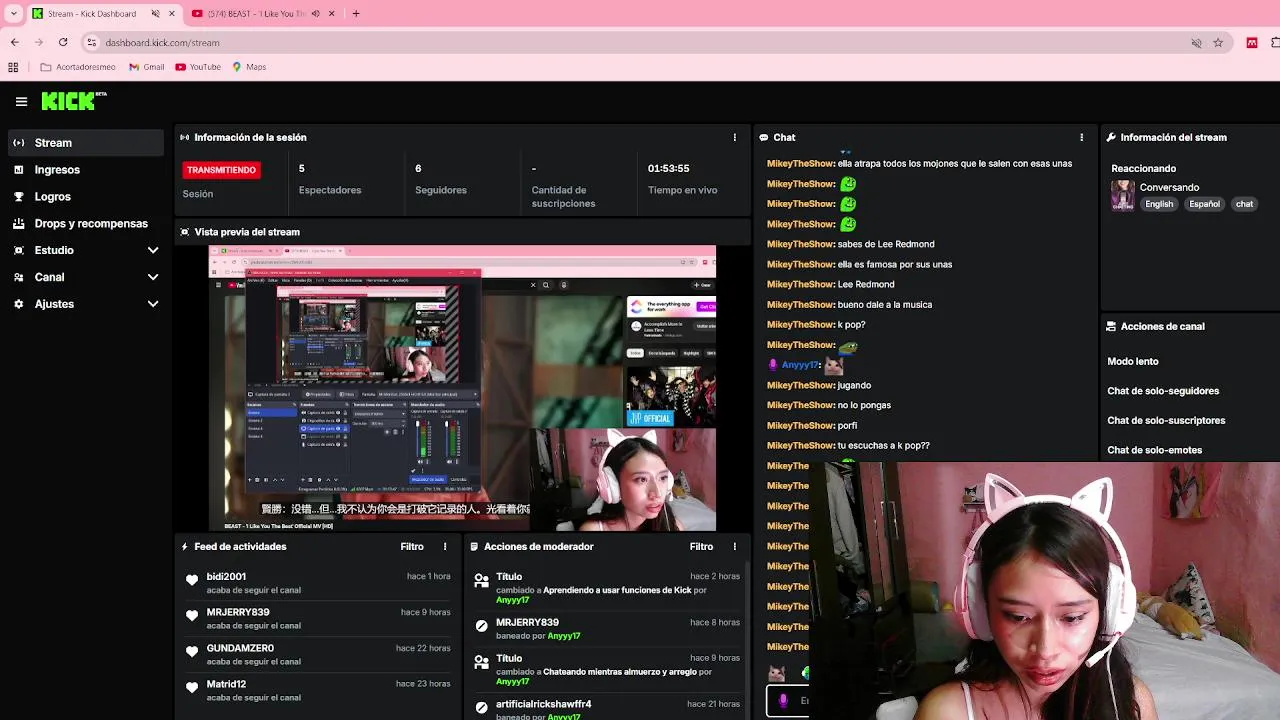Viewport: 1280px width, 720px height.
Task: Click the Conversando category thumbnail
Action: point(1123,195)
